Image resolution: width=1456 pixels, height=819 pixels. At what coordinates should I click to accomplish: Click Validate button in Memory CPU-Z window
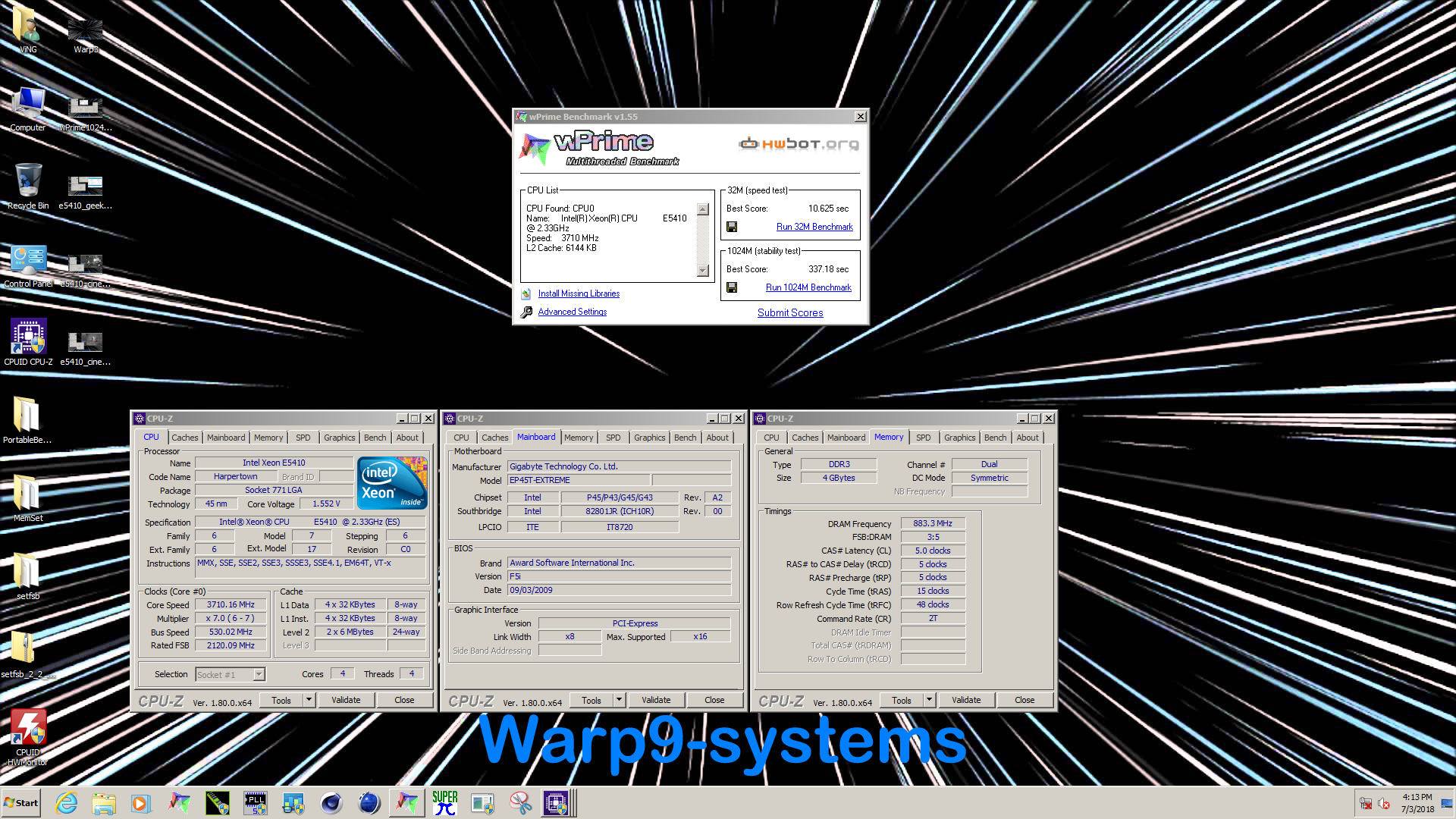pos(966,700)
